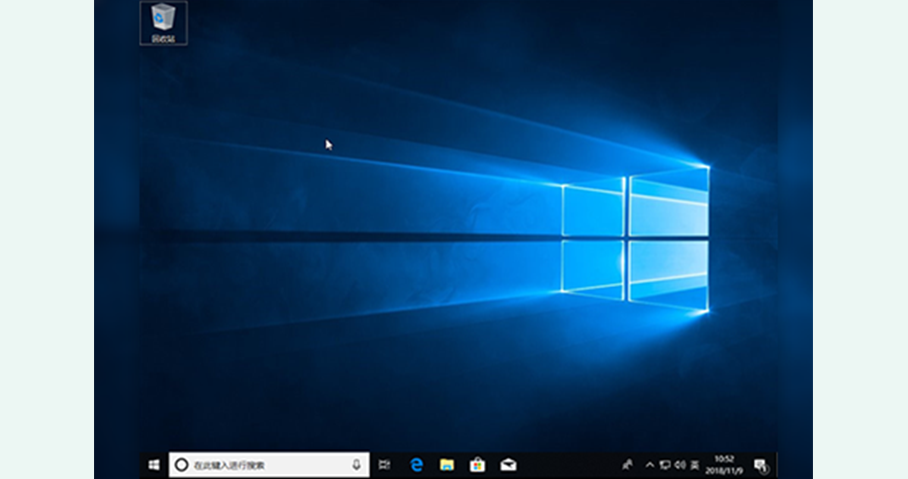Open File Explorer from the taskbar

447,465
